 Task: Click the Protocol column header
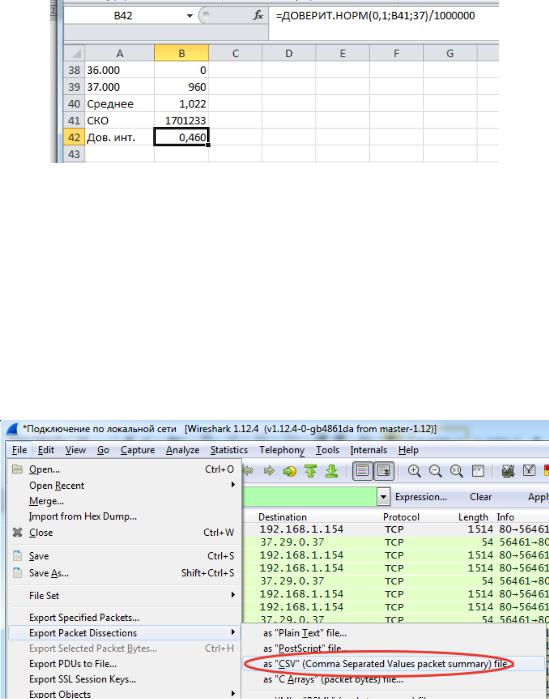coord(402,517)
